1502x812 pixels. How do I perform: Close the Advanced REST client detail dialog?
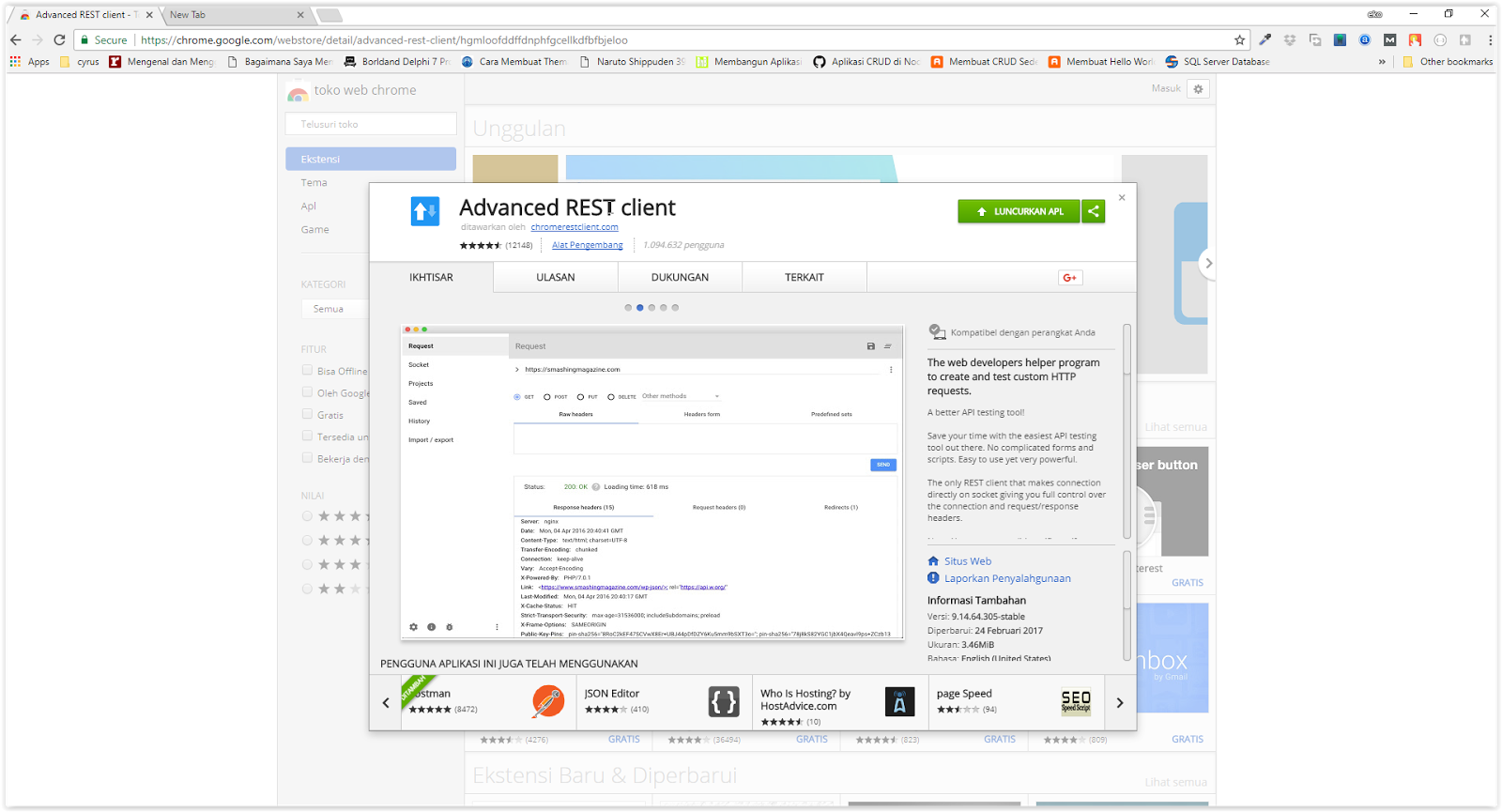(1122, 197)
